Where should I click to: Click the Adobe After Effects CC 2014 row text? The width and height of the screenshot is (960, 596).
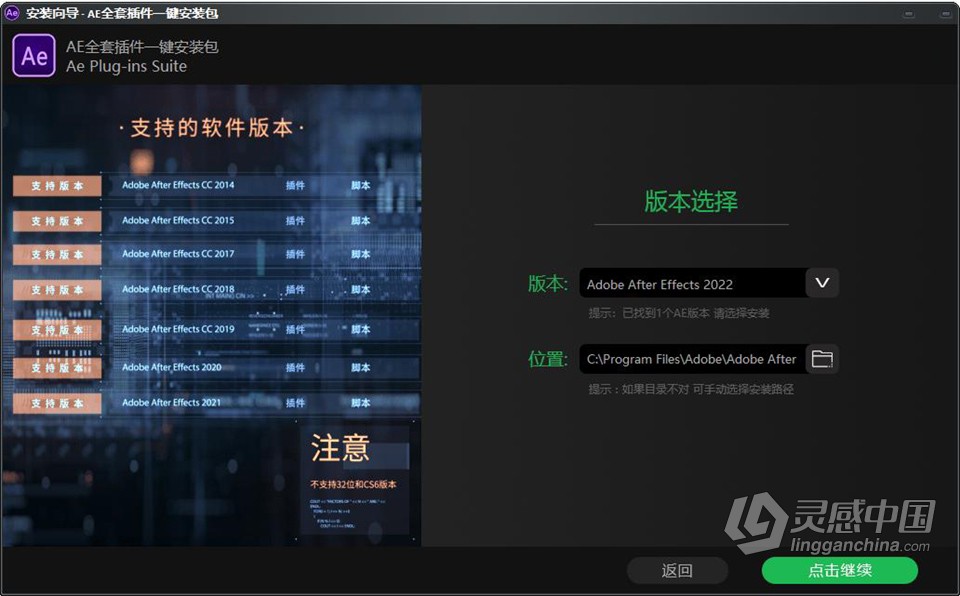tap(178, 185)
